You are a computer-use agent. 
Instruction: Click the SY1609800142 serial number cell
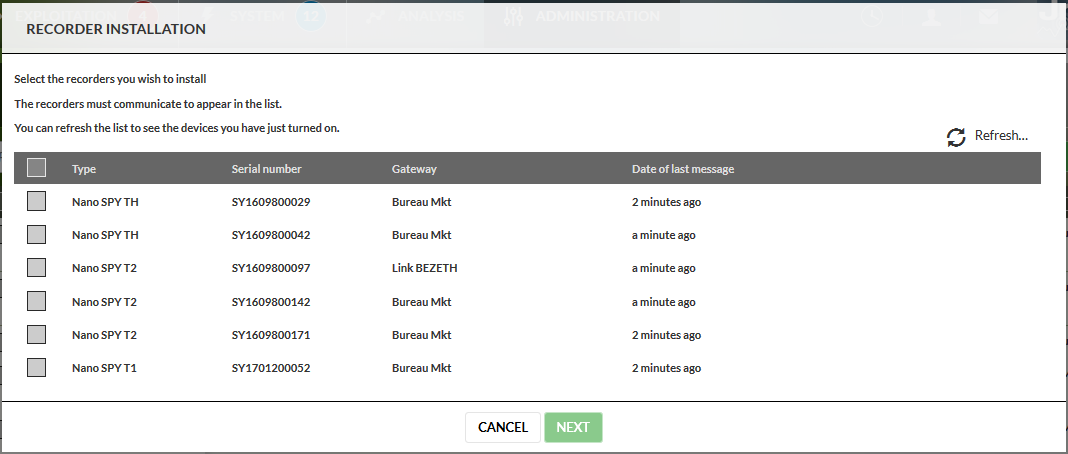tap(270, 302)
